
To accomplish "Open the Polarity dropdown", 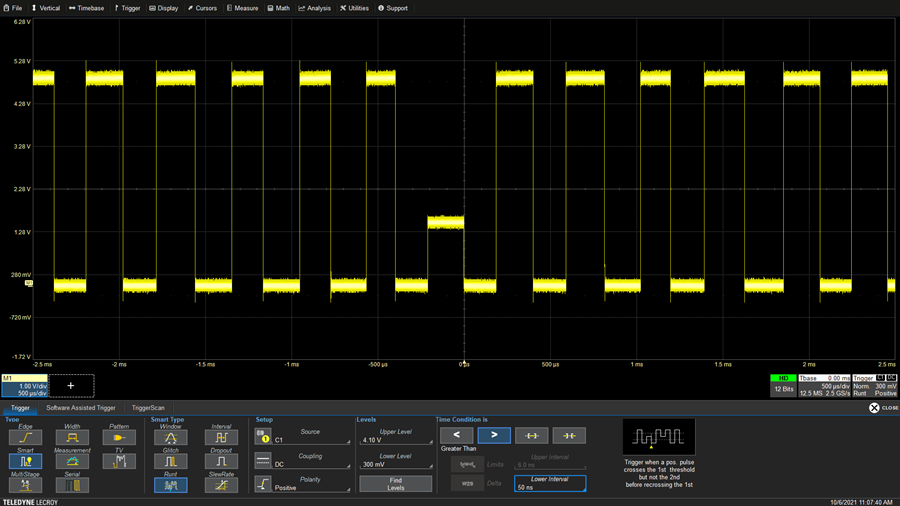I will 312,484.
